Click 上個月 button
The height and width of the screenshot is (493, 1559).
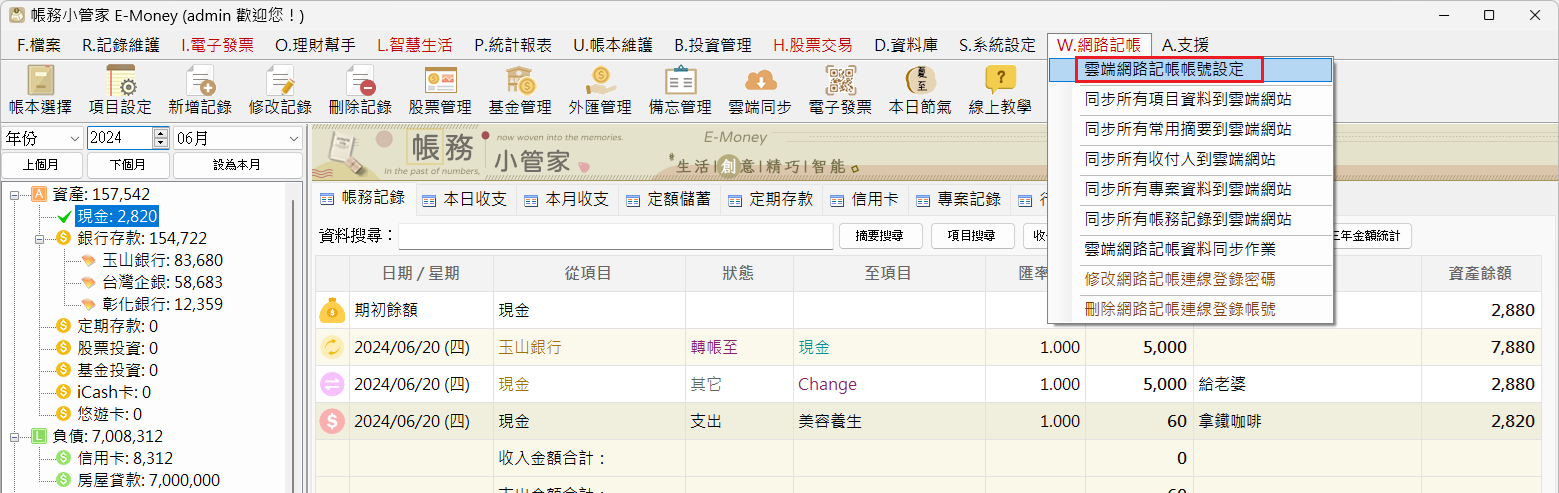[42, 166]
